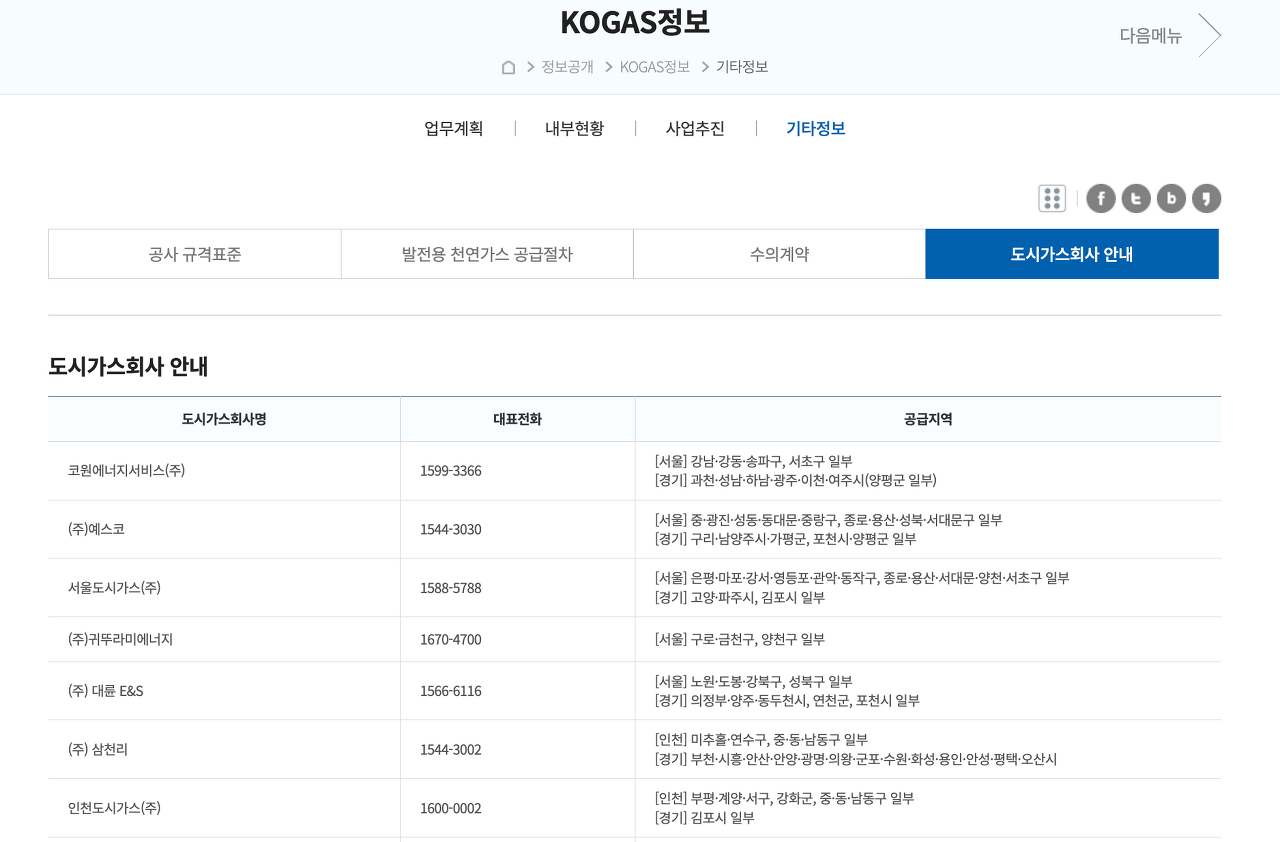Click the 도시가스회사 안내 section heading
Viewport: 1280px width, 842px height.
[128, 366]
